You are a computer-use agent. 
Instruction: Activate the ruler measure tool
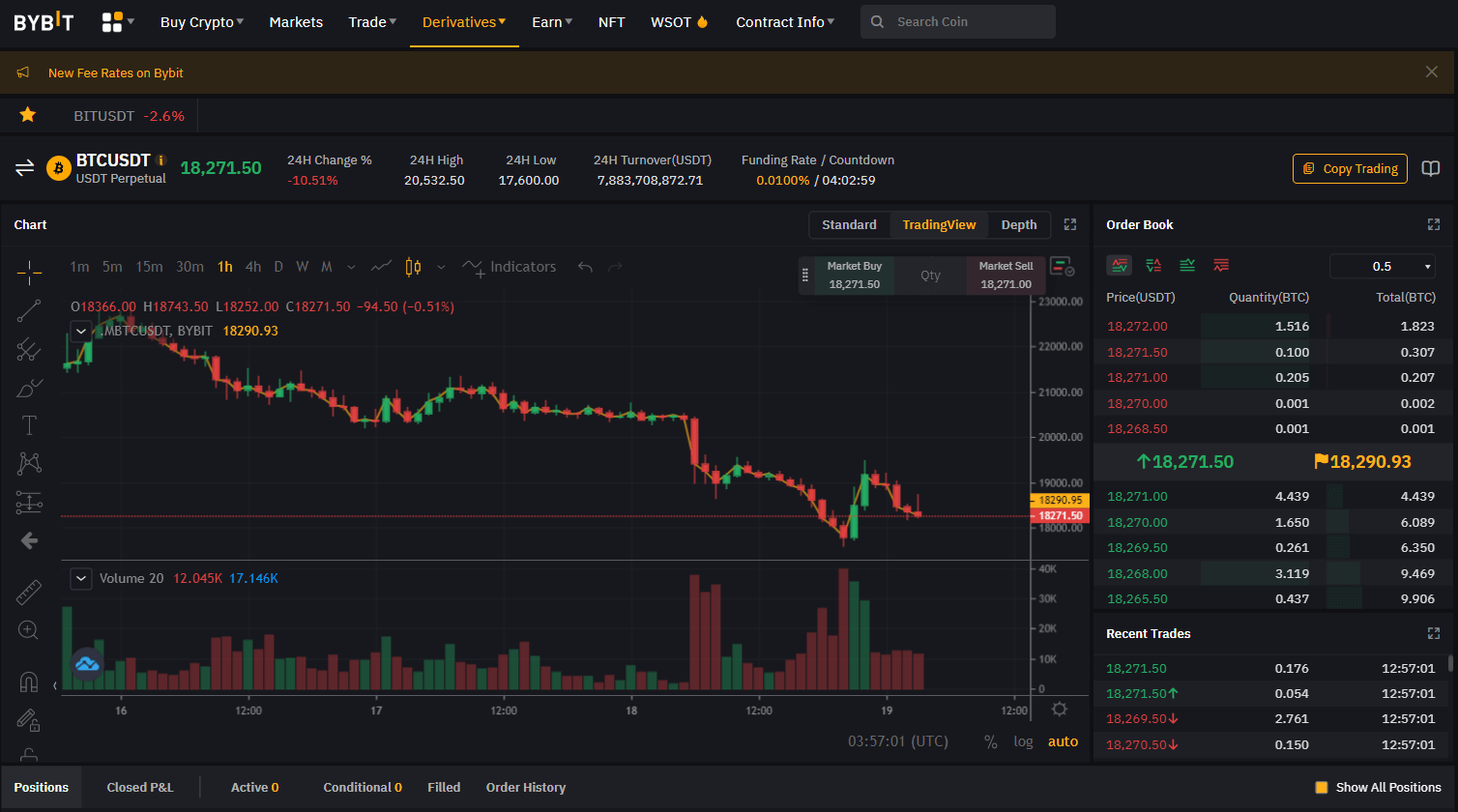[29, 593]
